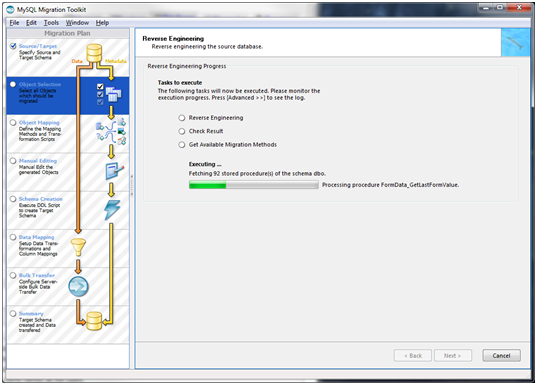Click the Next button

click(x=453, y=356)
